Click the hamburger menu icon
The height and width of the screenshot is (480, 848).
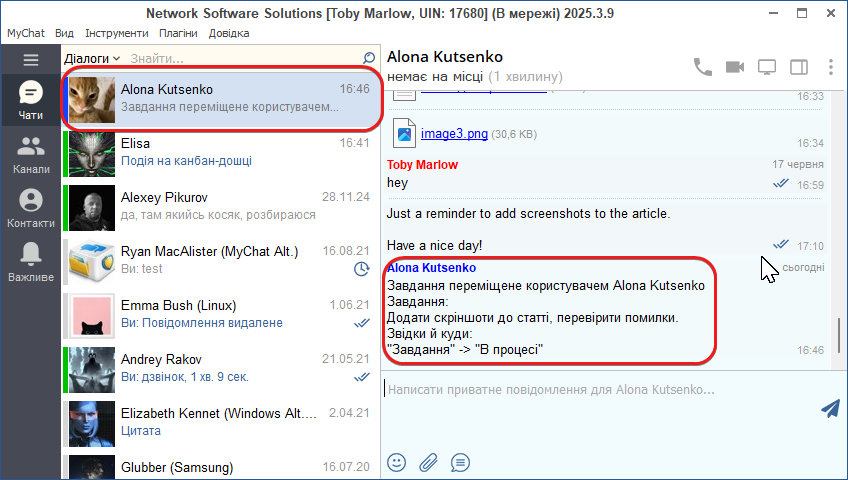pos(30,60)
